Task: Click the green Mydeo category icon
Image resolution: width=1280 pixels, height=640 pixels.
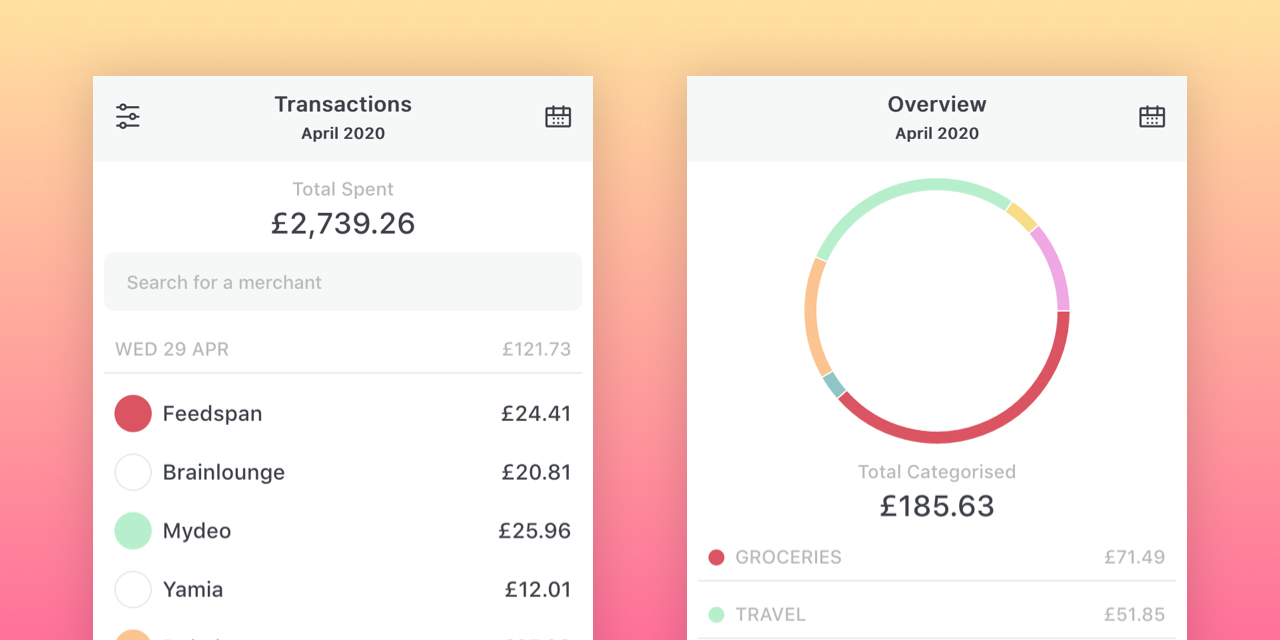Action: point(133,531)
